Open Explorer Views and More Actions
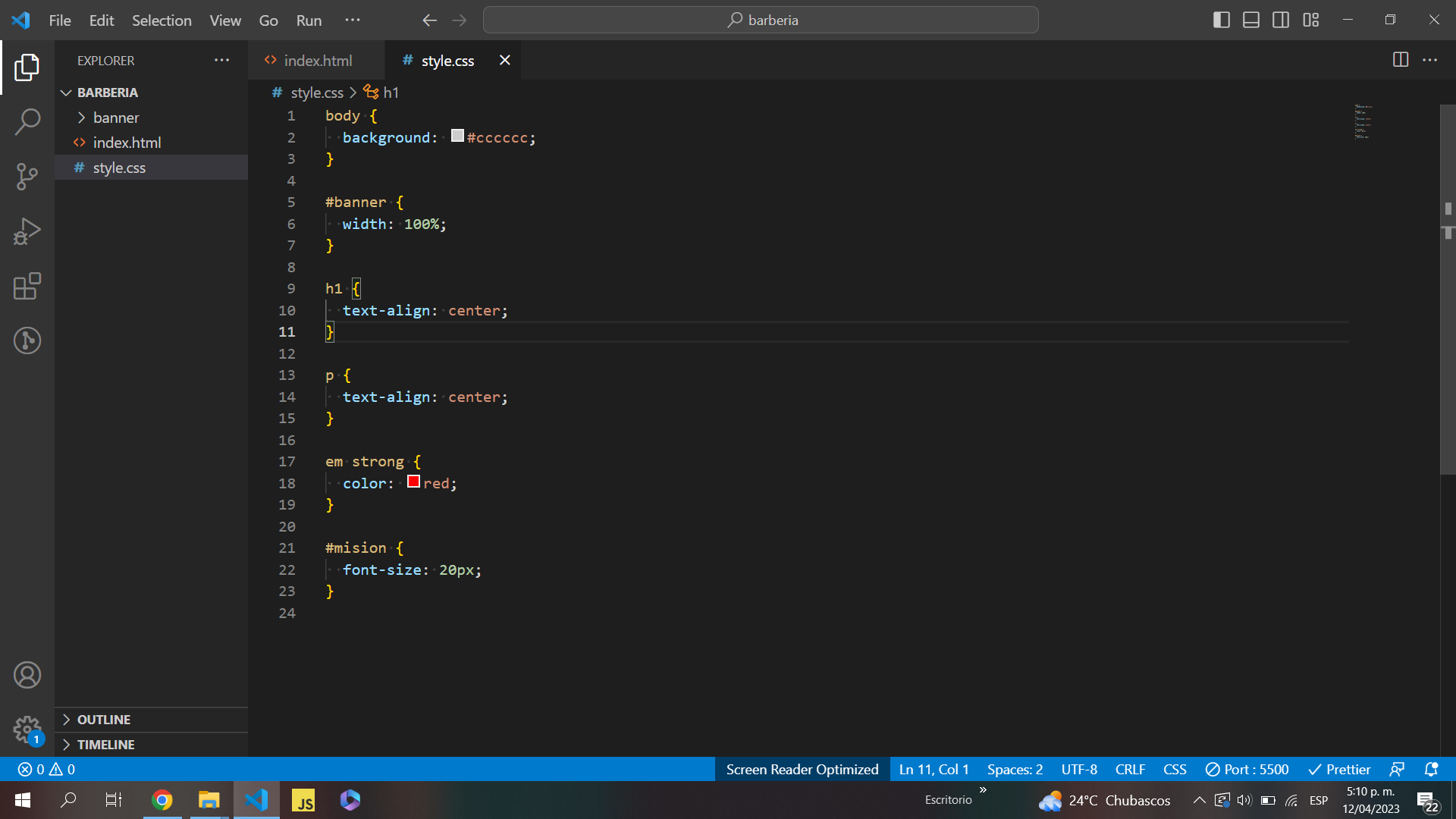The height and width of the screenshot is (819, 1456). (x=221, y=60)
